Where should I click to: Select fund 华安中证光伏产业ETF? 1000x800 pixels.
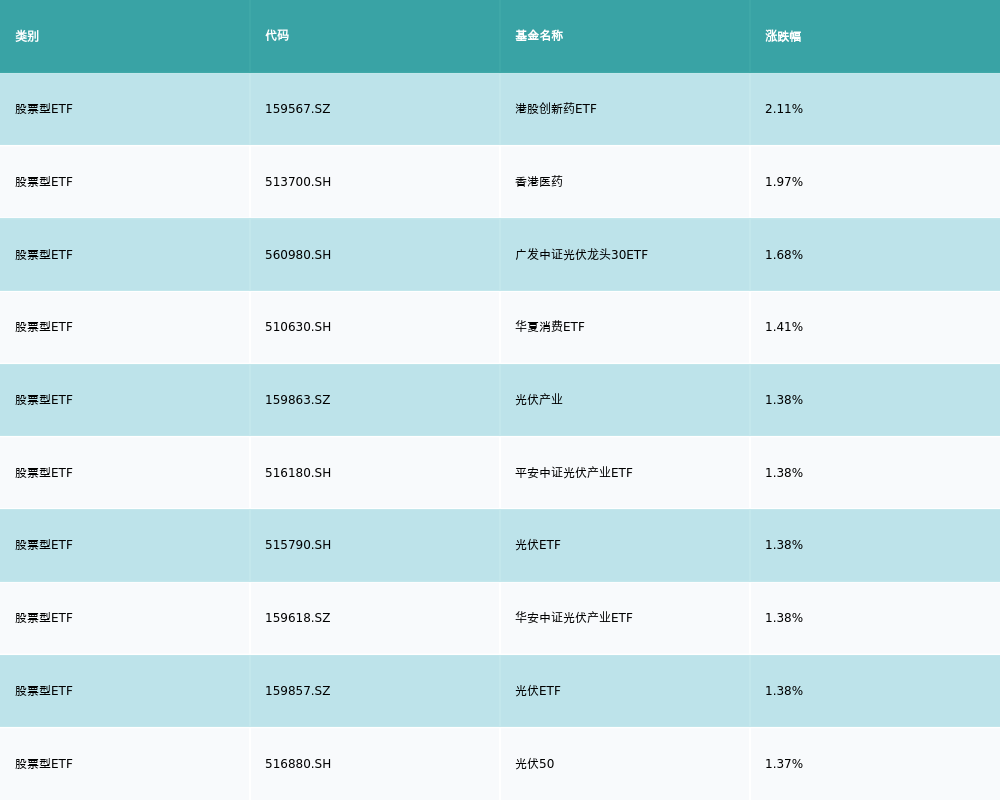(573, 618)
